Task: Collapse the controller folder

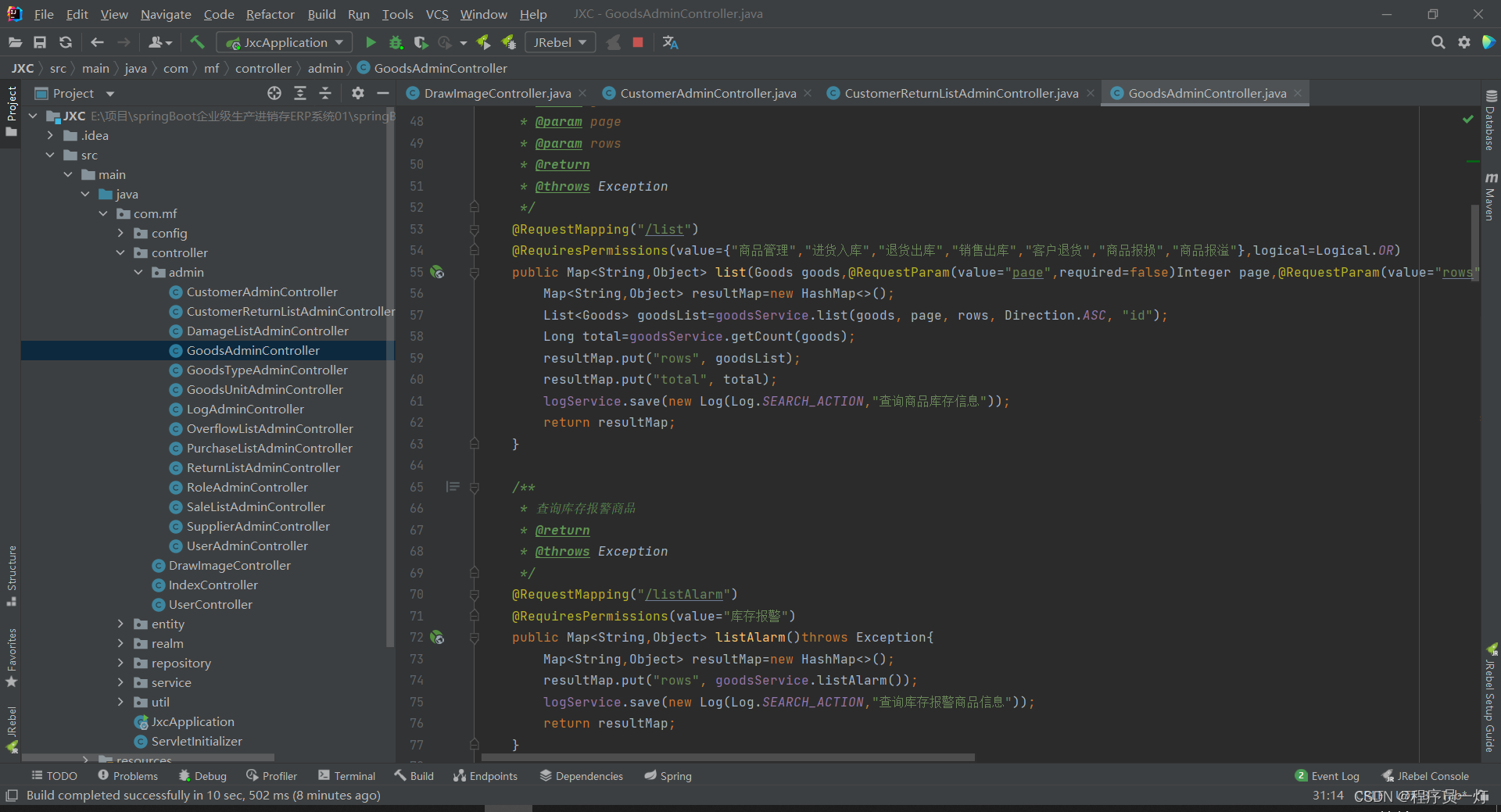Action: coord(120,252)
